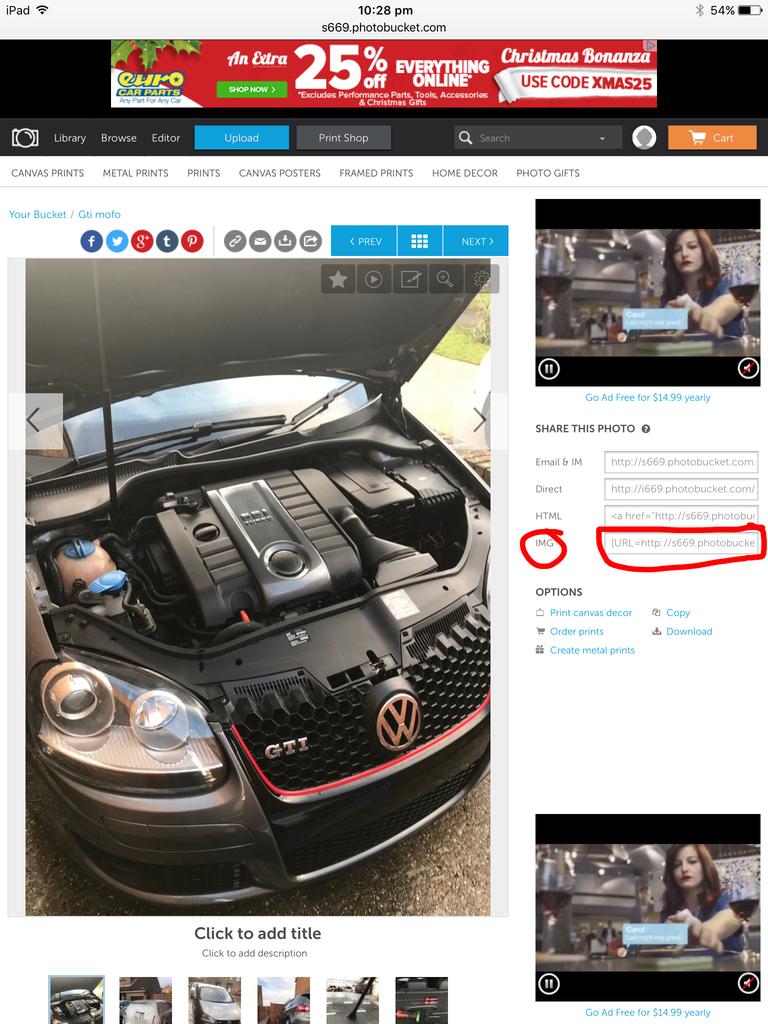Select the Direct link field

(x=681, y=488)
